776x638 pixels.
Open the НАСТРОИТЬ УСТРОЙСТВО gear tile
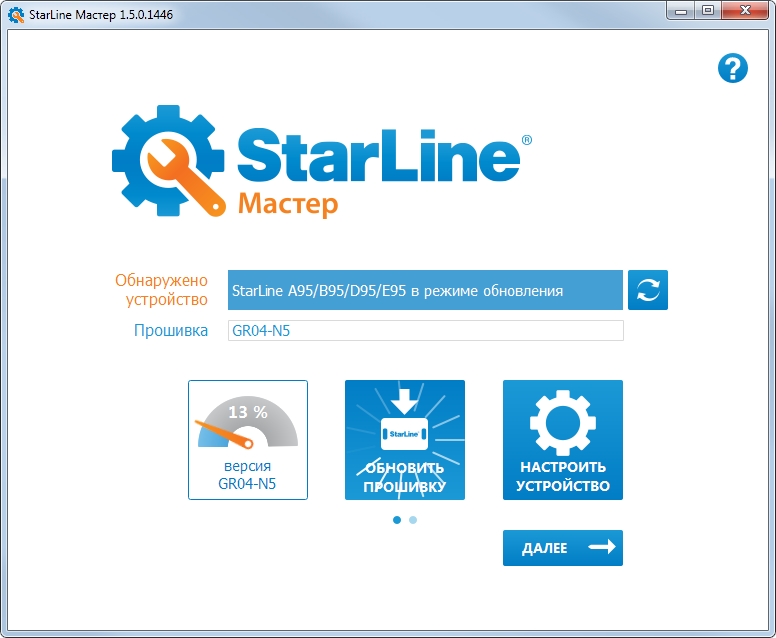pos(562,439)
